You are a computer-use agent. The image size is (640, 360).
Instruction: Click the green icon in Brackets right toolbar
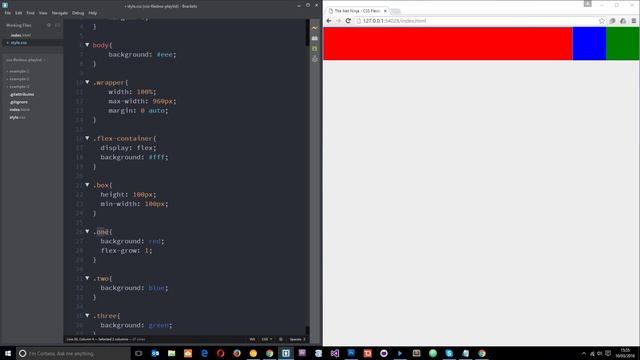click(315, 49)
